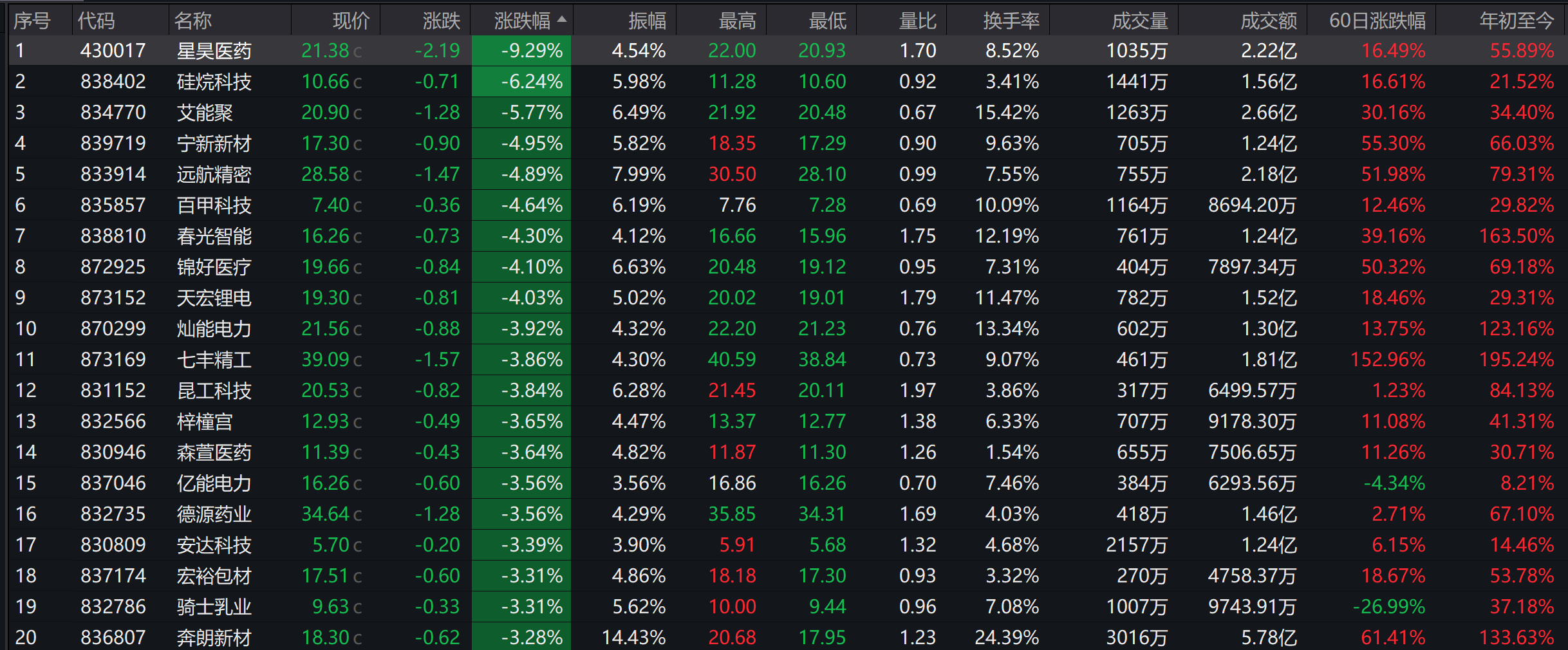1568x650 pixels.
Task: Click the 代码 column header
Action: click(97, 21)
